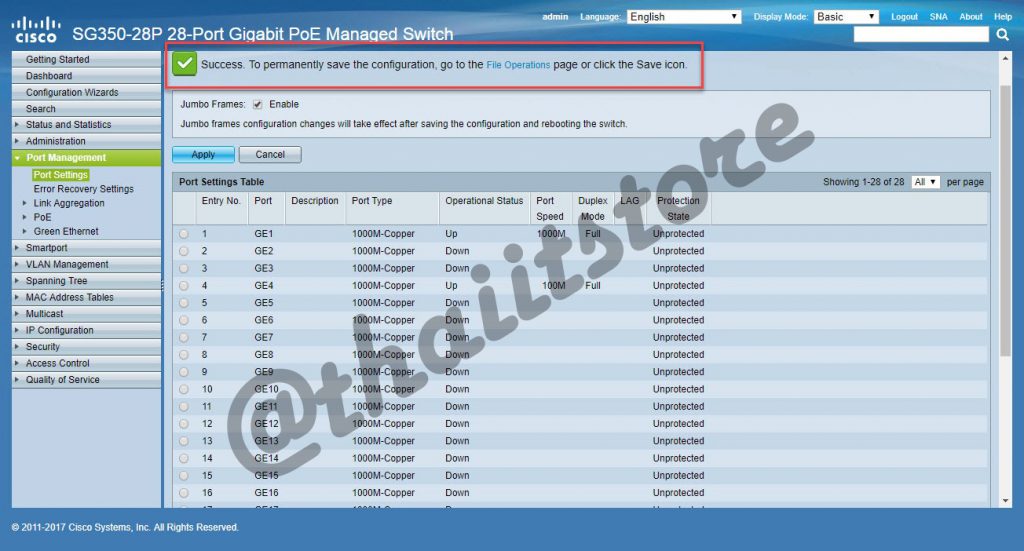This screenshot has width=1024, height=551.
Task: Open Error Recovery Settings page
Action: pos(84,189)
